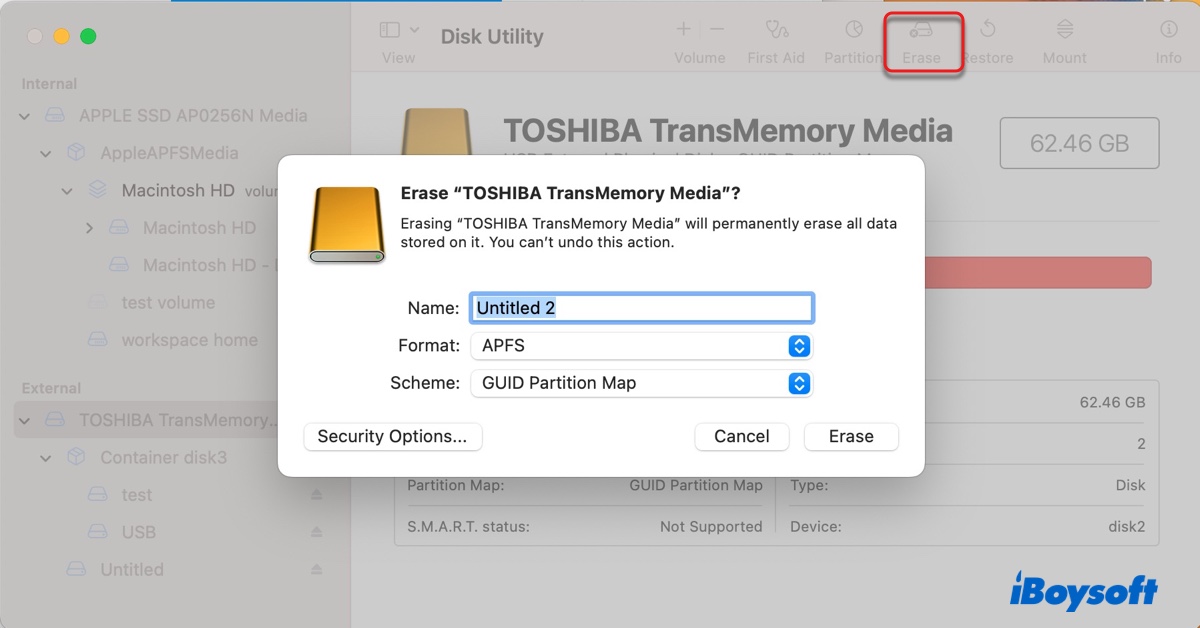Mount the selected disk via toolbar

[1064, 40]
